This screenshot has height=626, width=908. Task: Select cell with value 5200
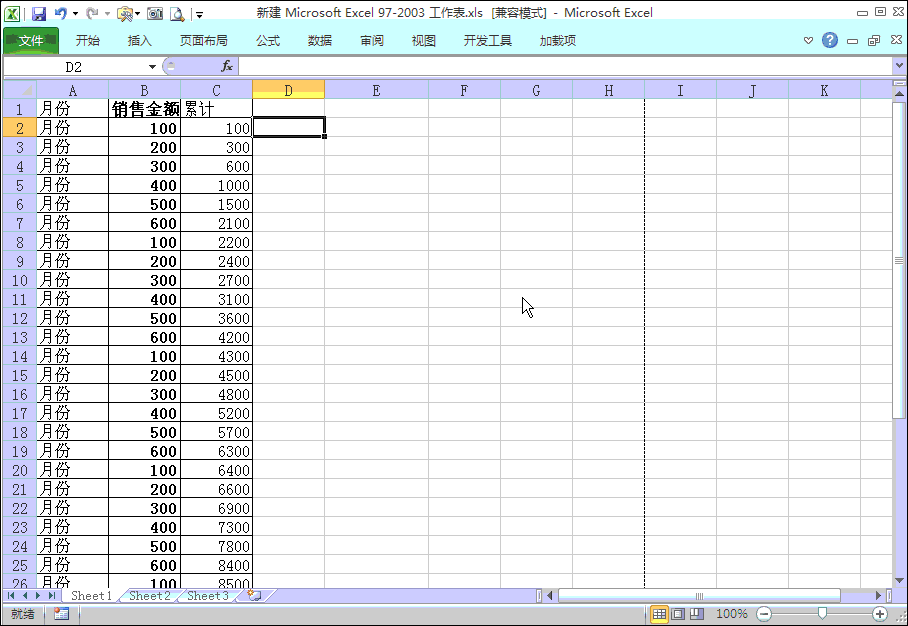pos(217,413)
